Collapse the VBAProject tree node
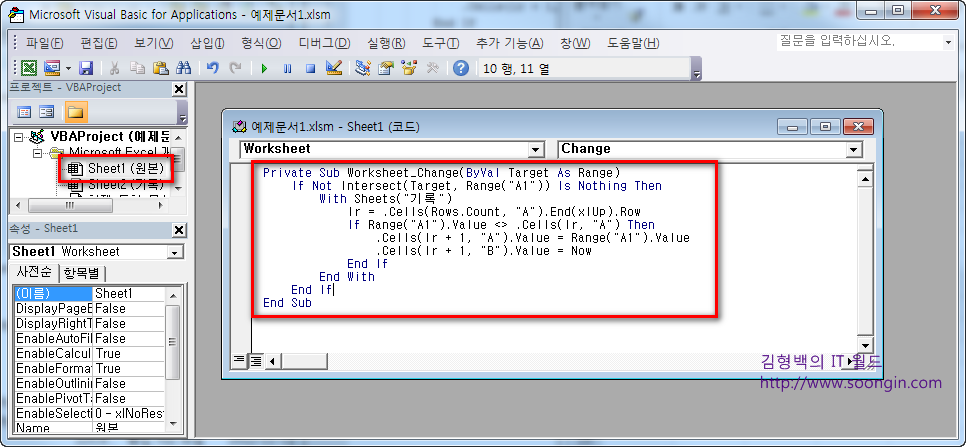966x447 pixels. pos(18,137)
